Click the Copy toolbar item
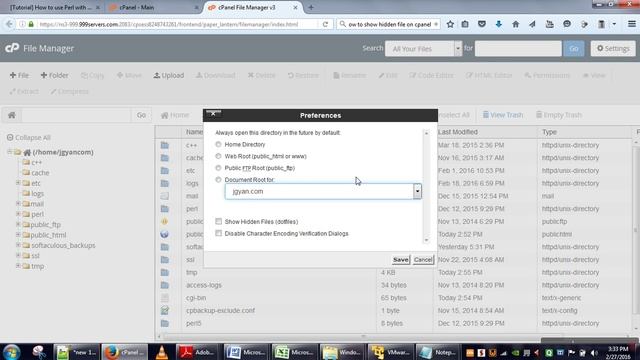 tap(92, 76)
